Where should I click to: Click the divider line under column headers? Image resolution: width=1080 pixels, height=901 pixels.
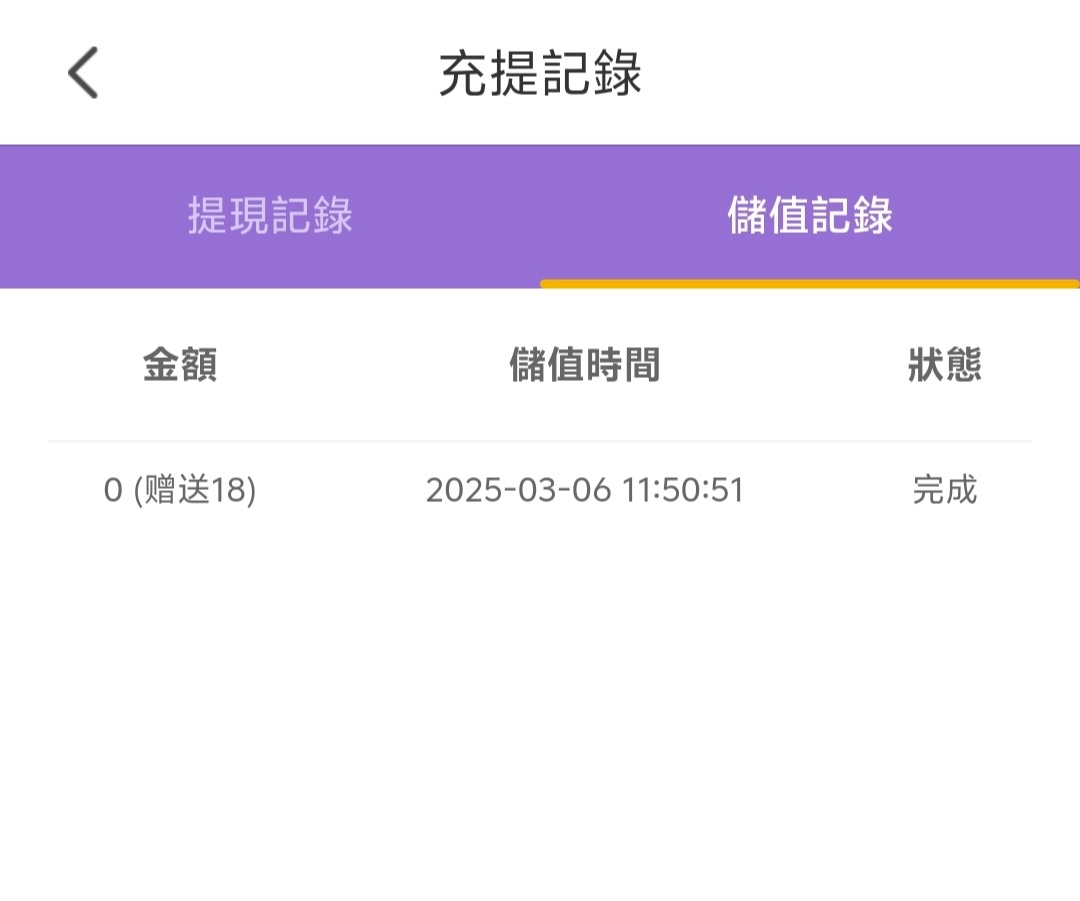tap(540, 441)
